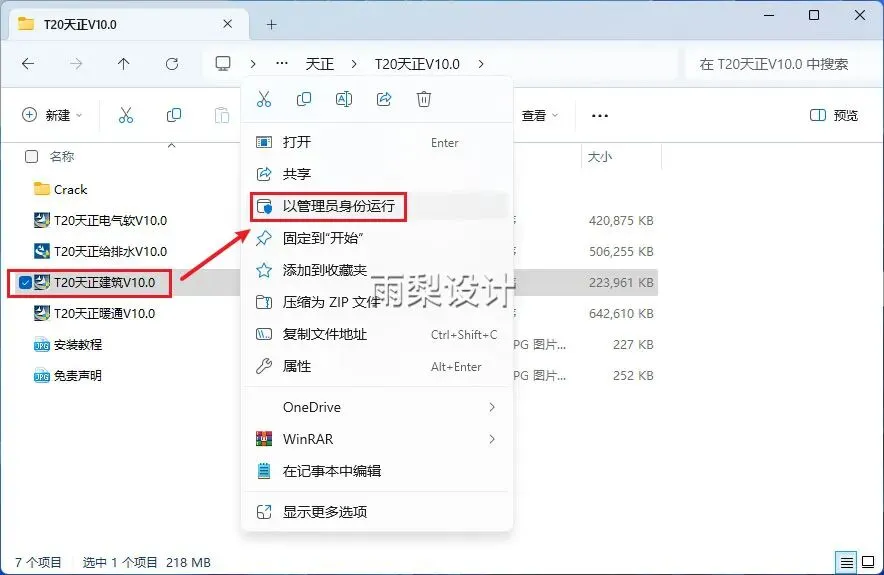This screenshot has width=884, height=575.
Task: Open 属性 from the context menu
Action: 377,366
